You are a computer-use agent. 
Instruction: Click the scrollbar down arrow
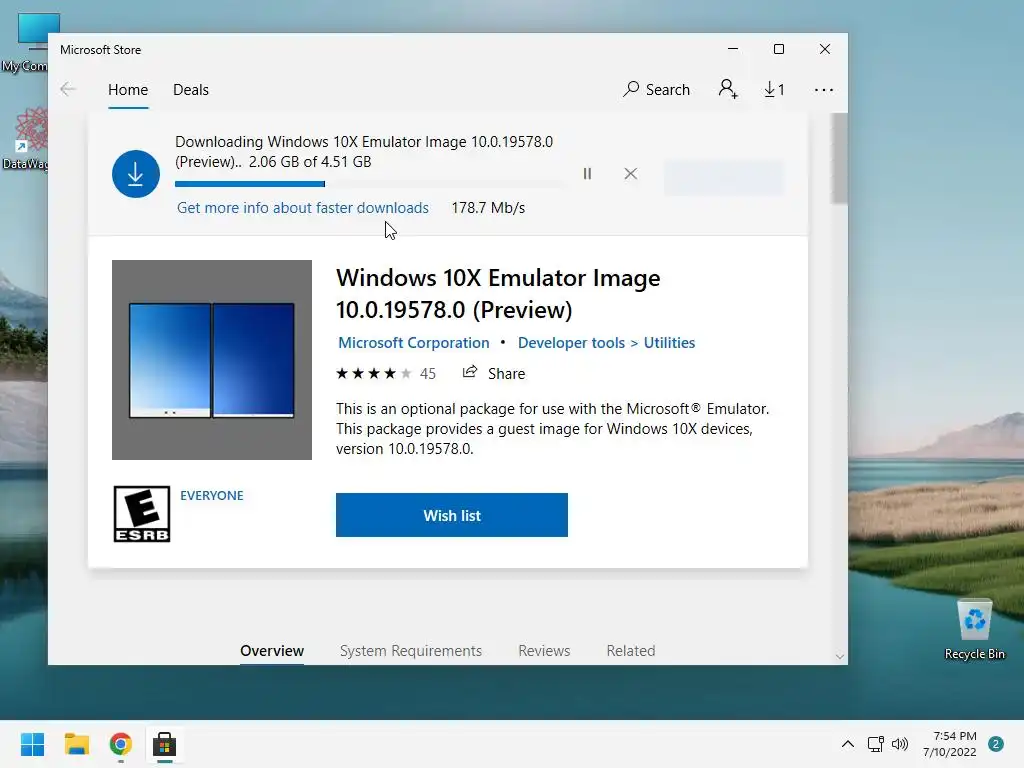click(840, 656)
